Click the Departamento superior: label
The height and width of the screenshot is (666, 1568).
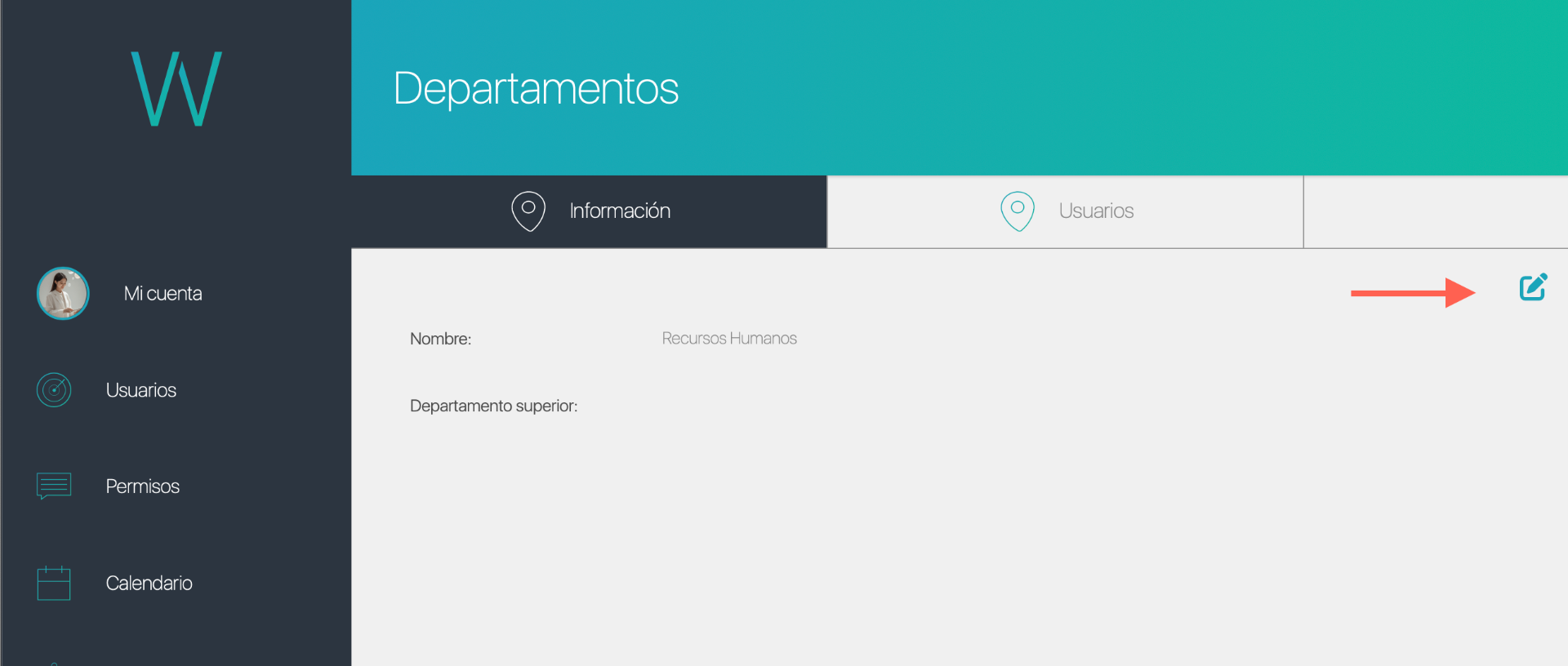494,406
